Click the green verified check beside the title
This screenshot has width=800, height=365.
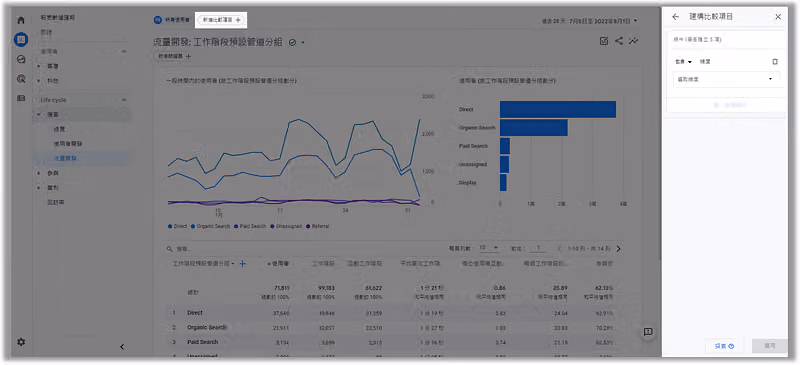point(292,43)
